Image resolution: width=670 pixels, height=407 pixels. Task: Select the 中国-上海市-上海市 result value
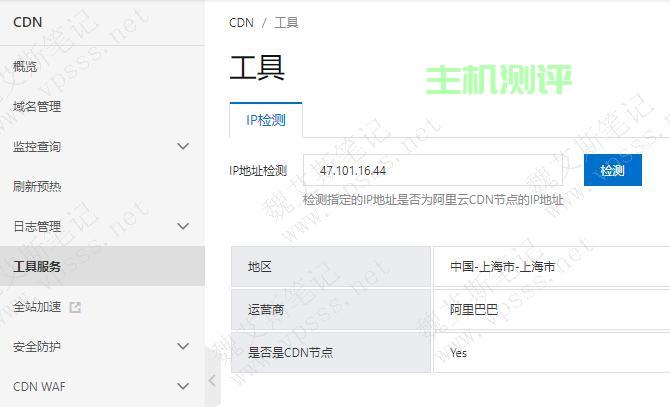click(x=502, y=267)
